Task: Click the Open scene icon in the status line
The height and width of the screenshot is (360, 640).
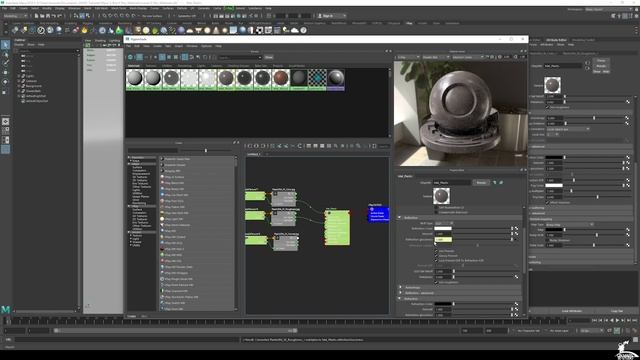Action: [42, 16]
